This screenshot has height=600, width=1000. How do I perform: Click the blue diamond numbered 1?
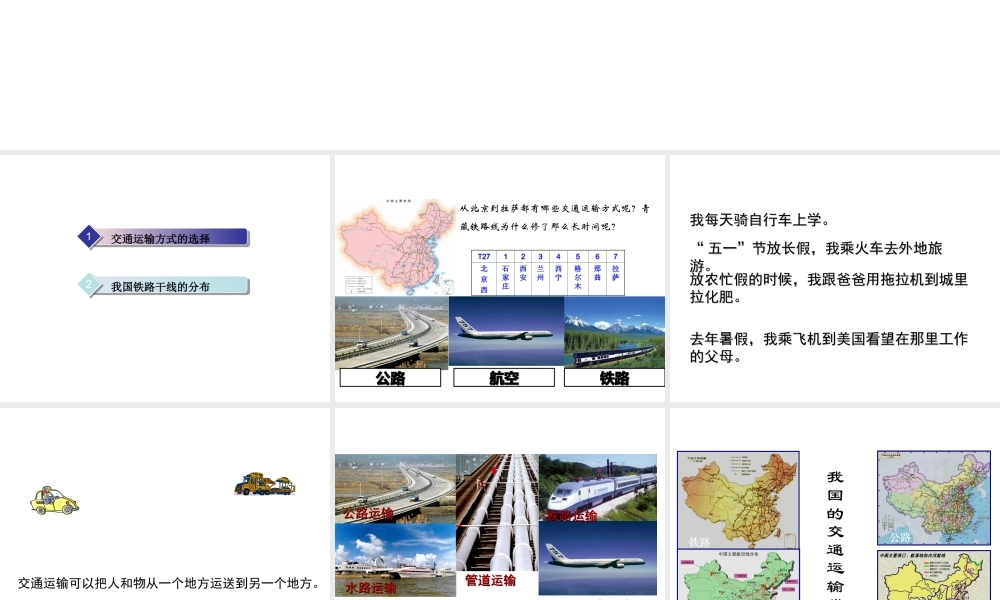[x=89, y=237]
